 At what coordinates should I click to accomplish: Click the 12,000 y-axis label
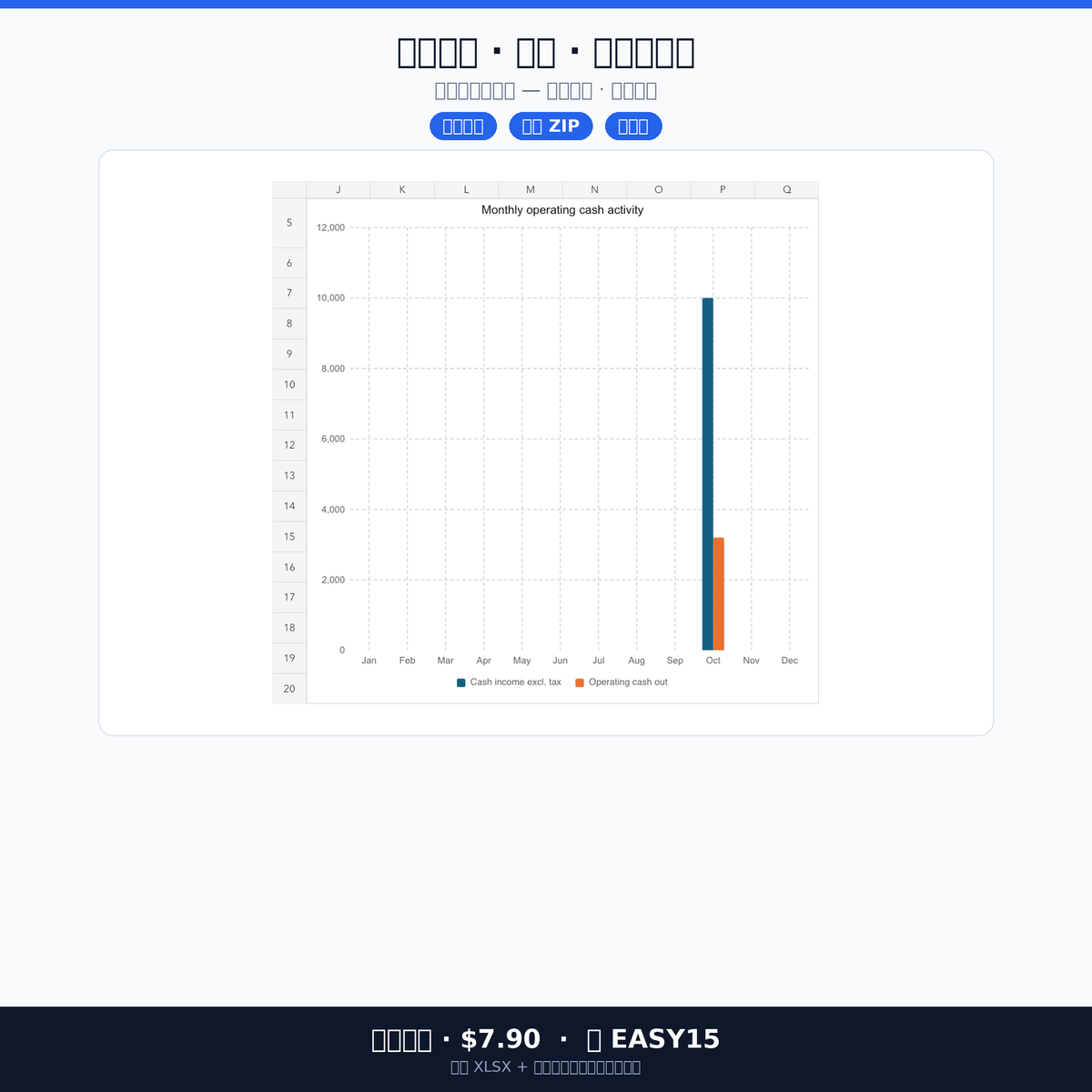point(331,227)
